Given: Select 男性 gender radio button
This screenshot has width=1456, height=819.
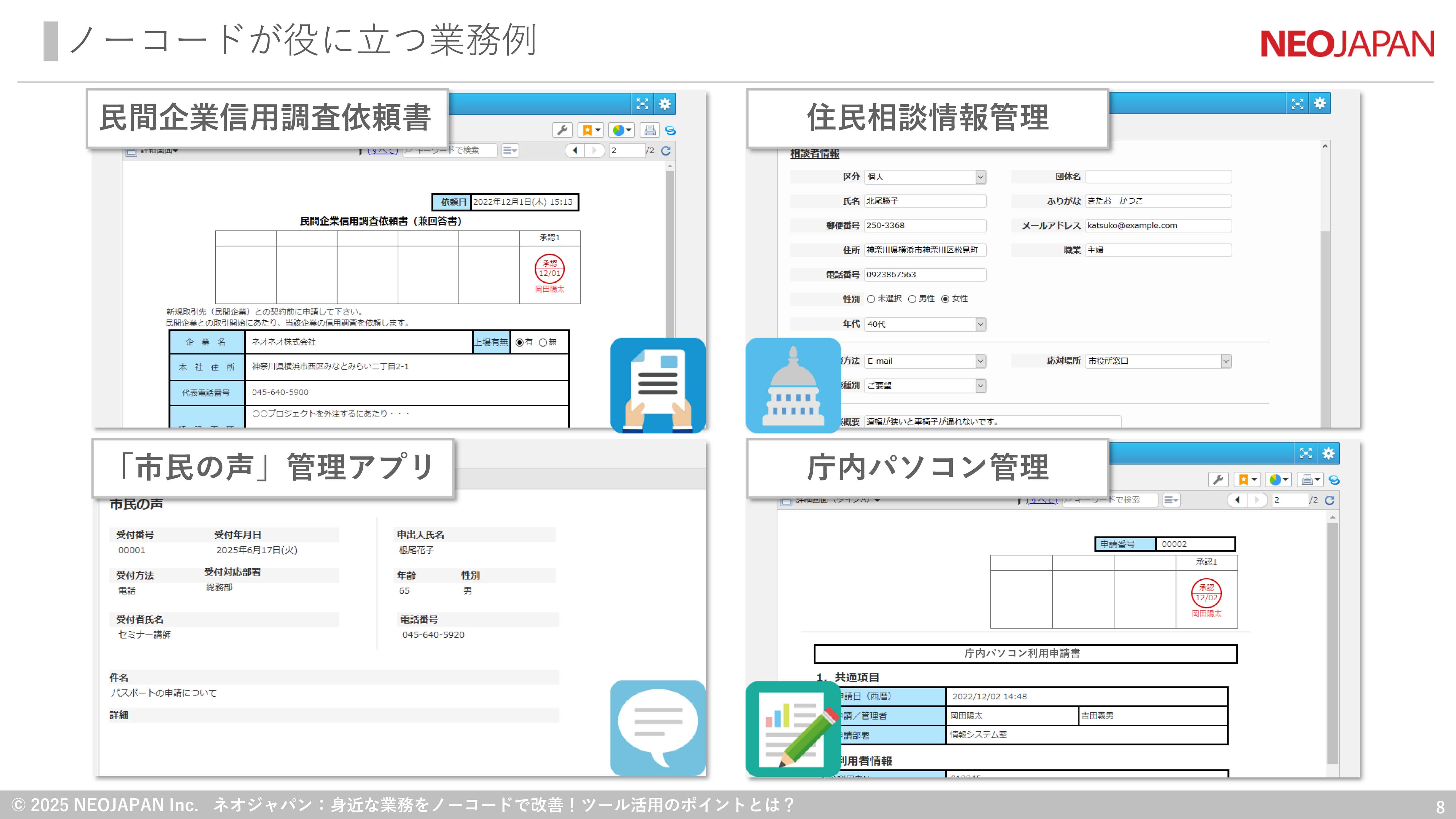Looking at the screenshot, I should click(x=912, y=299).
